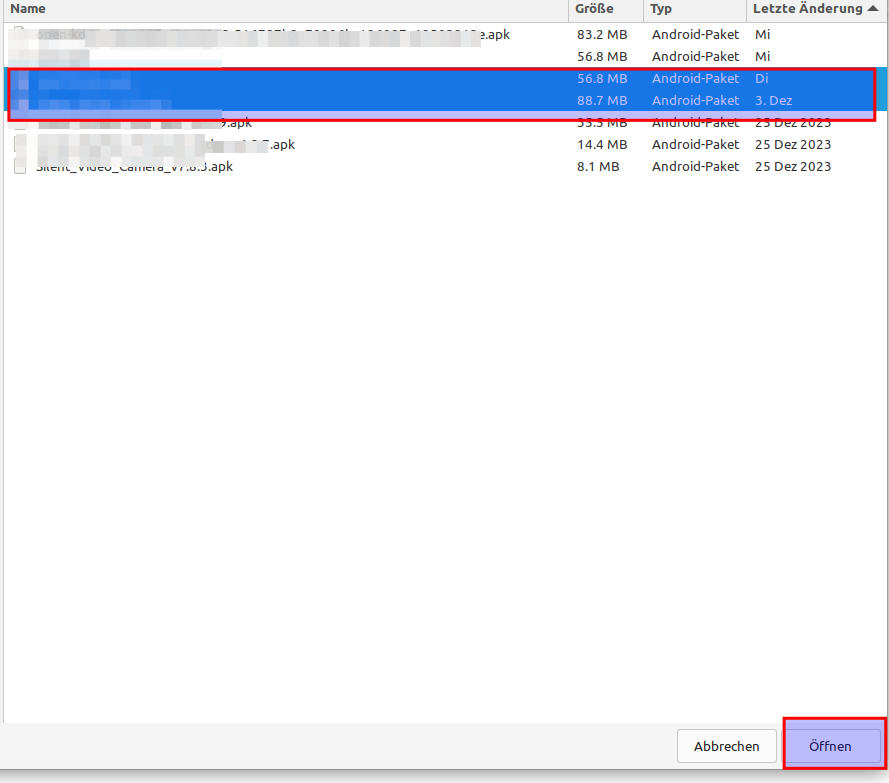
Task: Click the file icon of the 55.3 MB apk
Action: 20,122
